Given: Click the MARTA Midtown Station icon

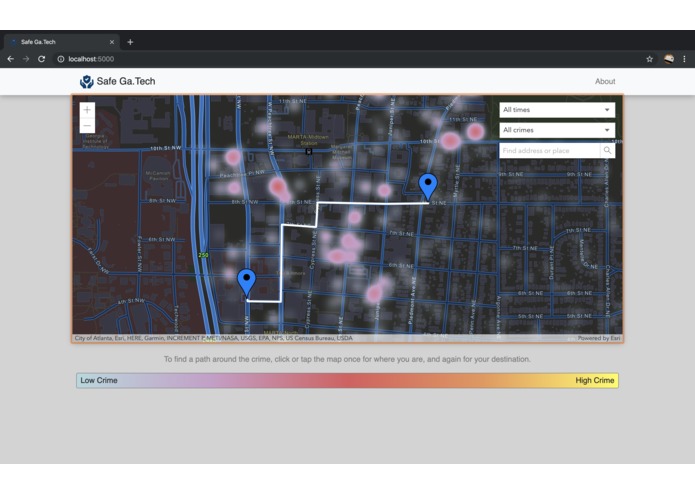Looking at the screenshot, I should coord(309,152).
